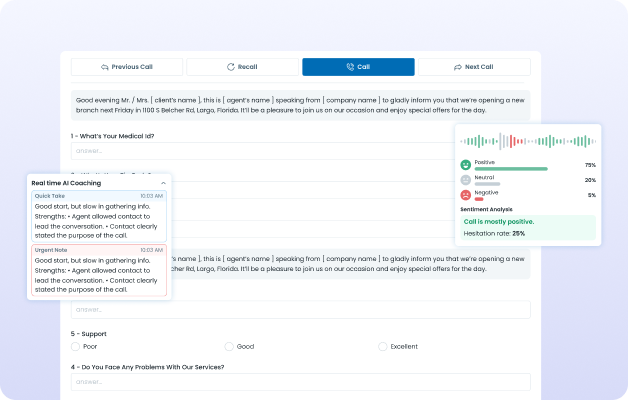Select the Poor support radio button

pos(76,346)
